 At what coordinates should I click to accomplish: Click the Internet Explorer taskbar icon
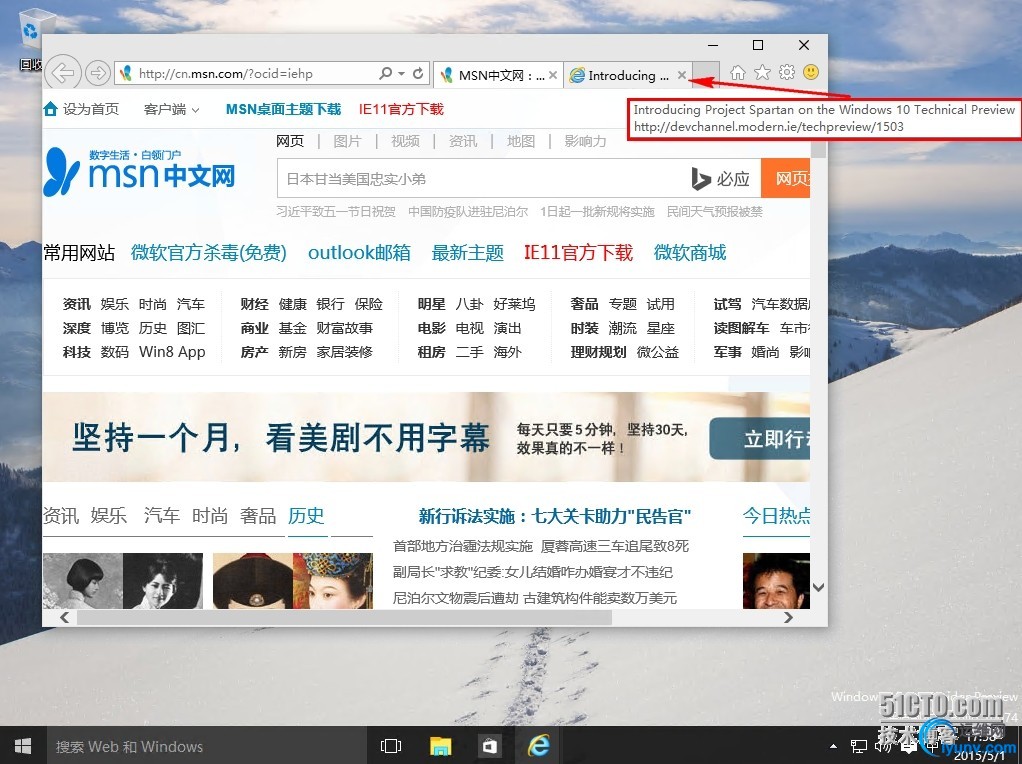point(539,746)
